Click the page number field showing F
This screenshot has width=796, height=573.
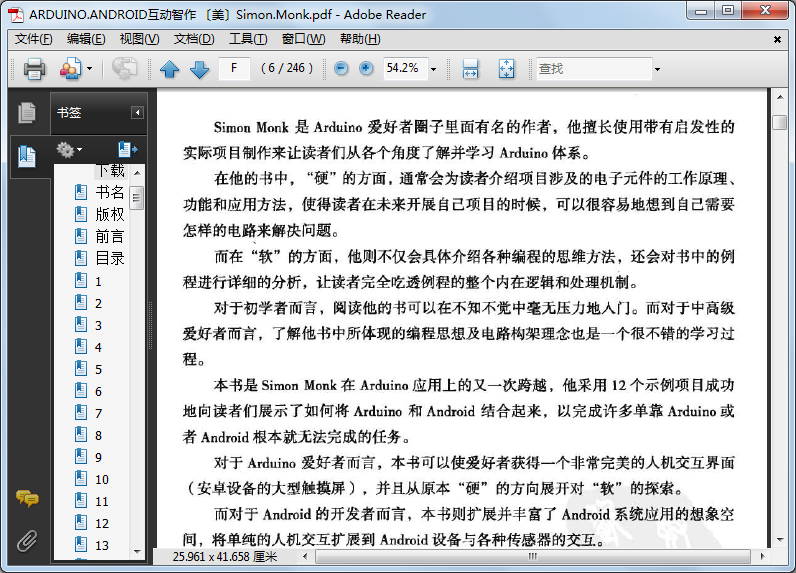(234, 68)
